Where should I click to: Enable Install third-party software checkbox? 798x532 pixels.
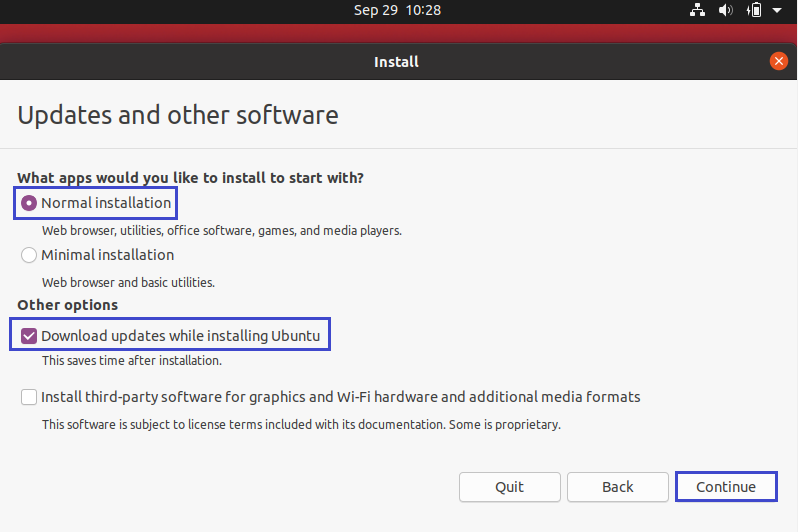(29, 397)
